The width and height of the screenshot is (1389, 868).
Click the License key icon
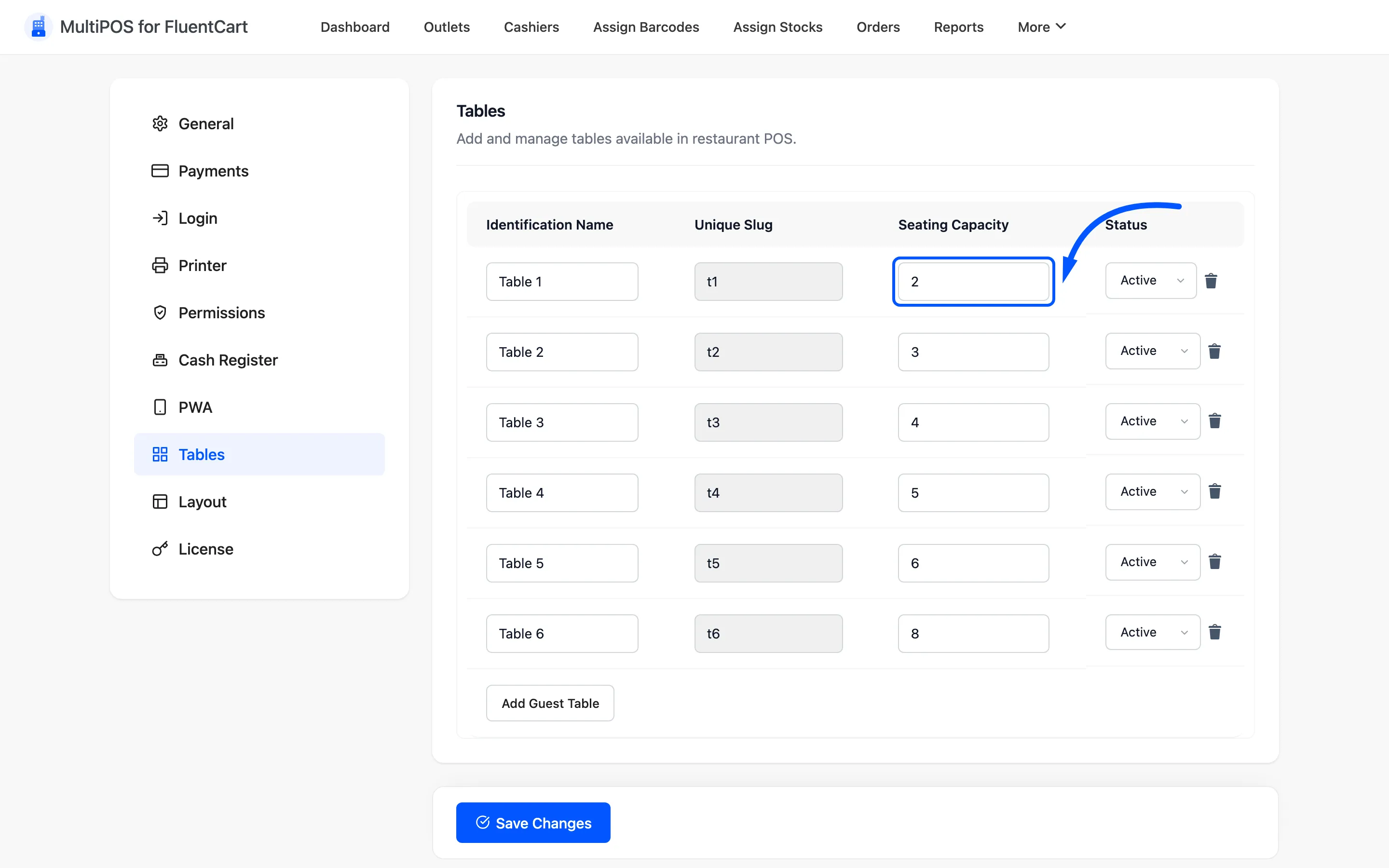[160, 549]
